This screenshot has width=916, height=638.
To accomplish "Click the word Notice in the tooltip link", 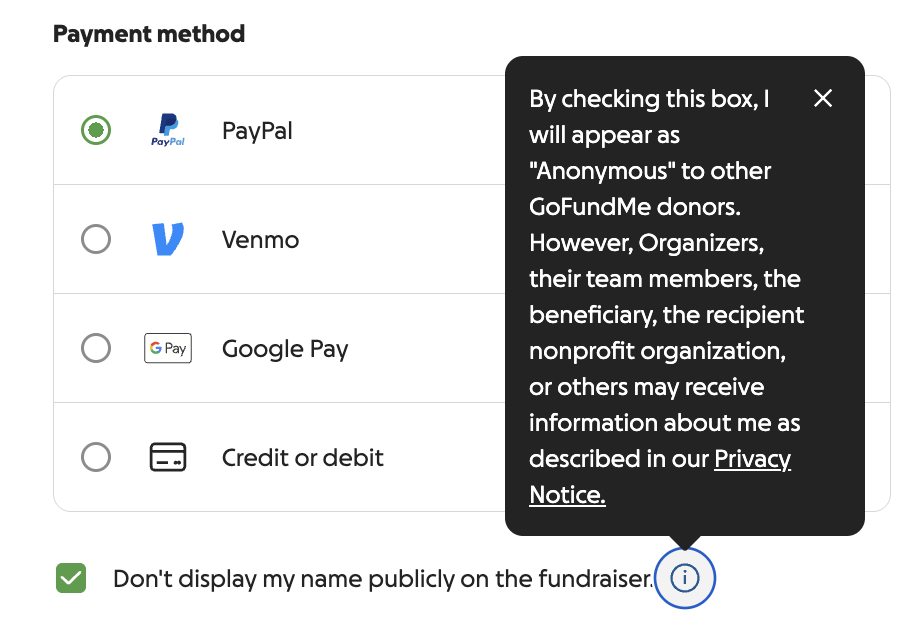I will click(567, 495).
